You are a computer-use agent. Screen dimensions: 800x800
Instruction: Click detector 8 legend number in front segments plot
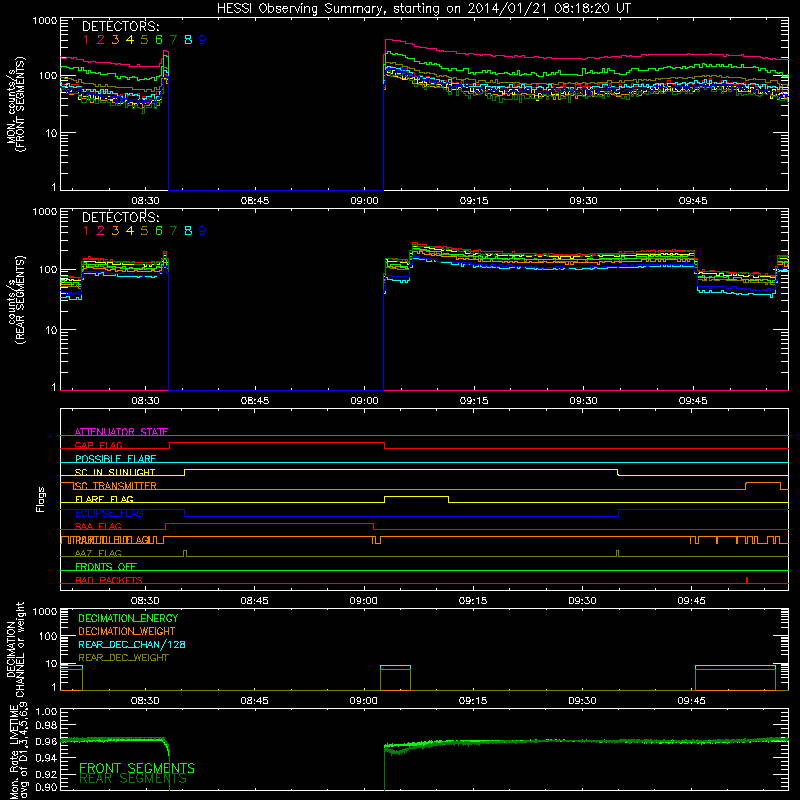click(188, 40)
